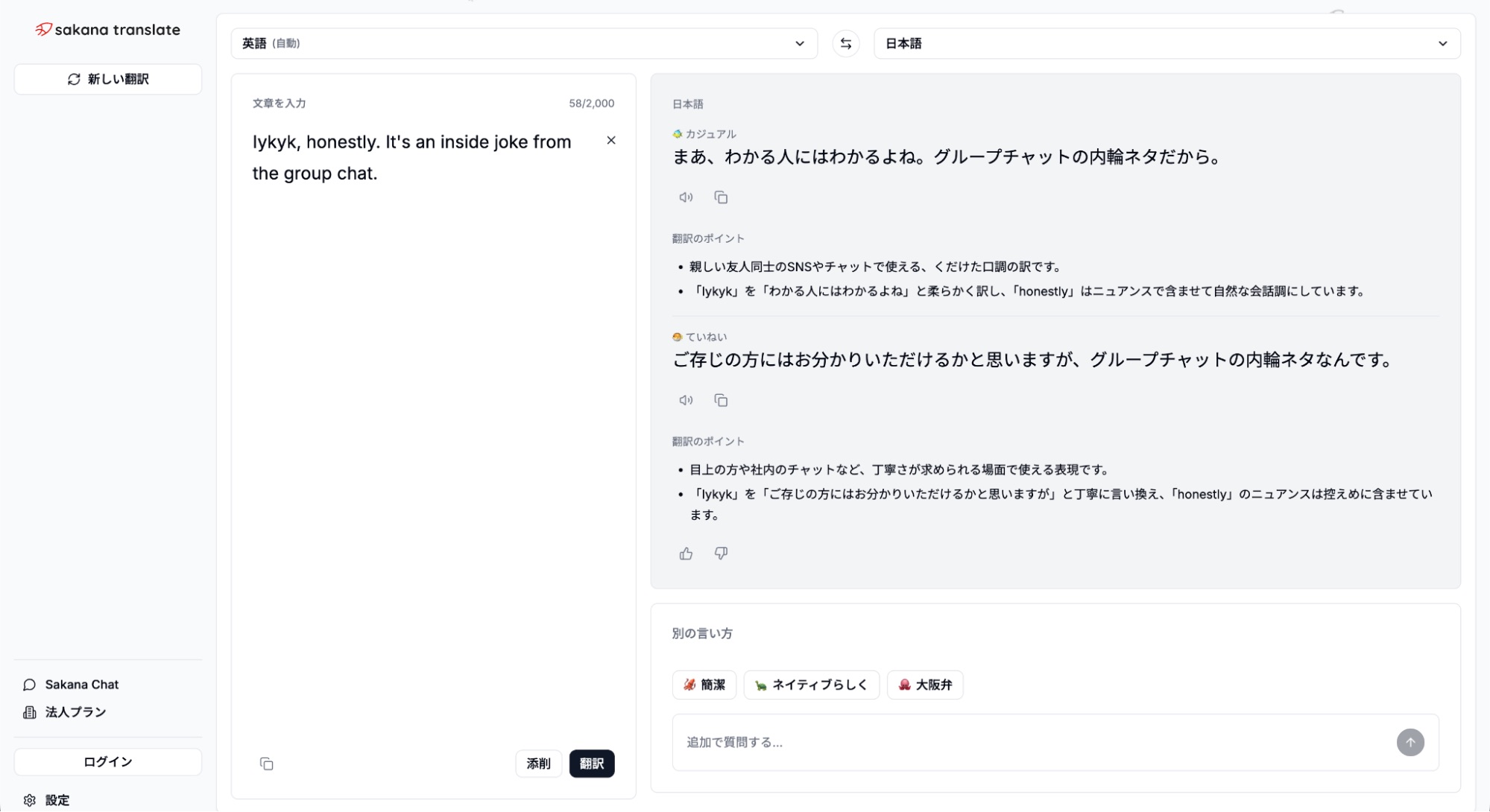Clear the input text with the X icon
The height and width of the screenshot is (812, 1490).
[610, 140]
